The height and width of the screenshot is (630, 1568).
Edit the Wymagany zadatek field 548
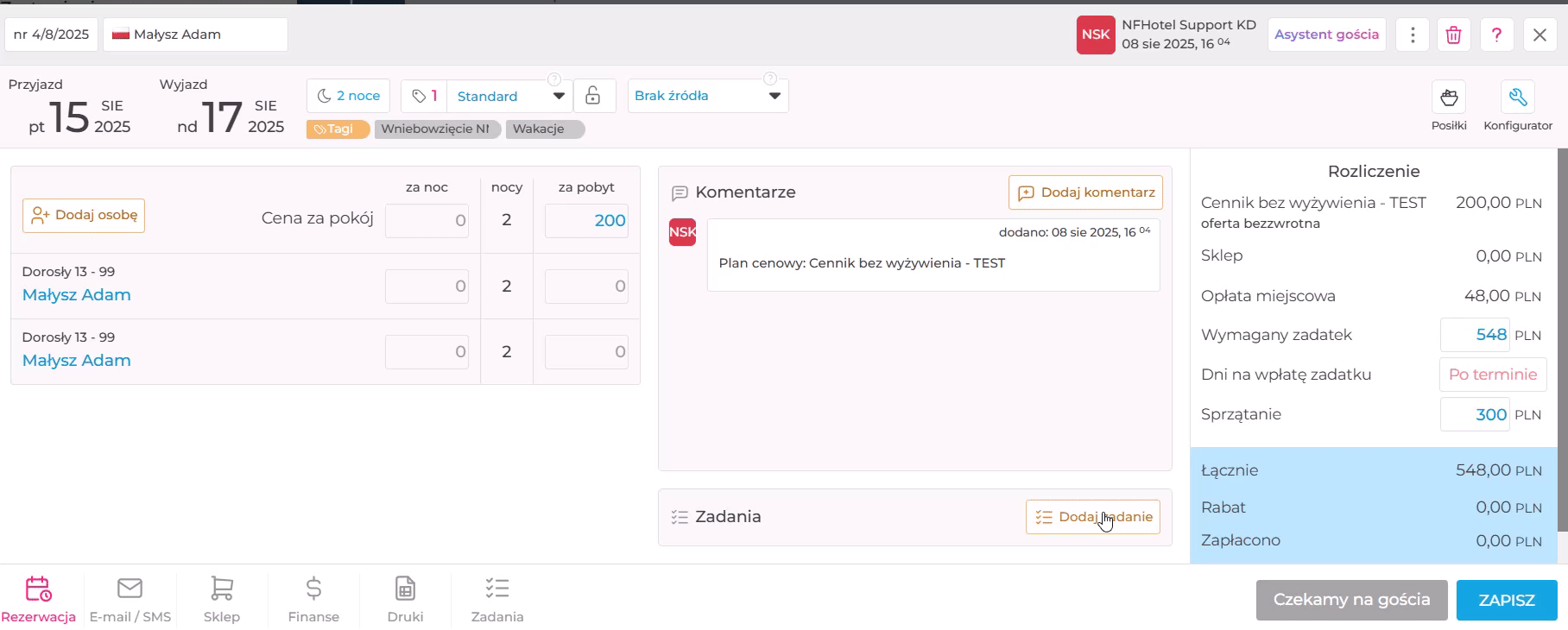pos(1475,335)
